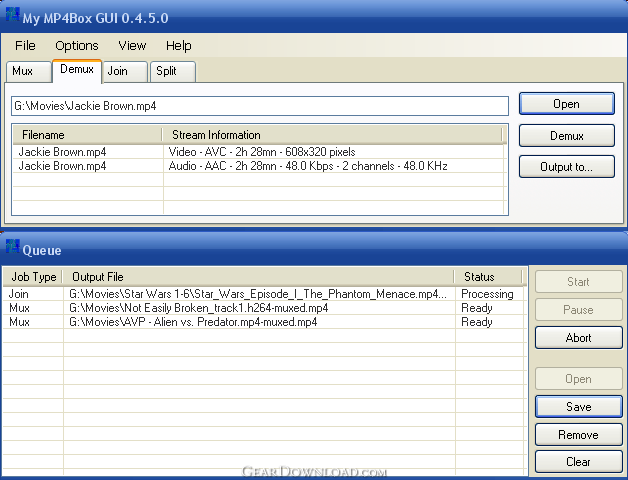The height and width of the screenshot is (480, 628).
Task: Select the Alien vs. Predator output file
Action: [193, 322]
